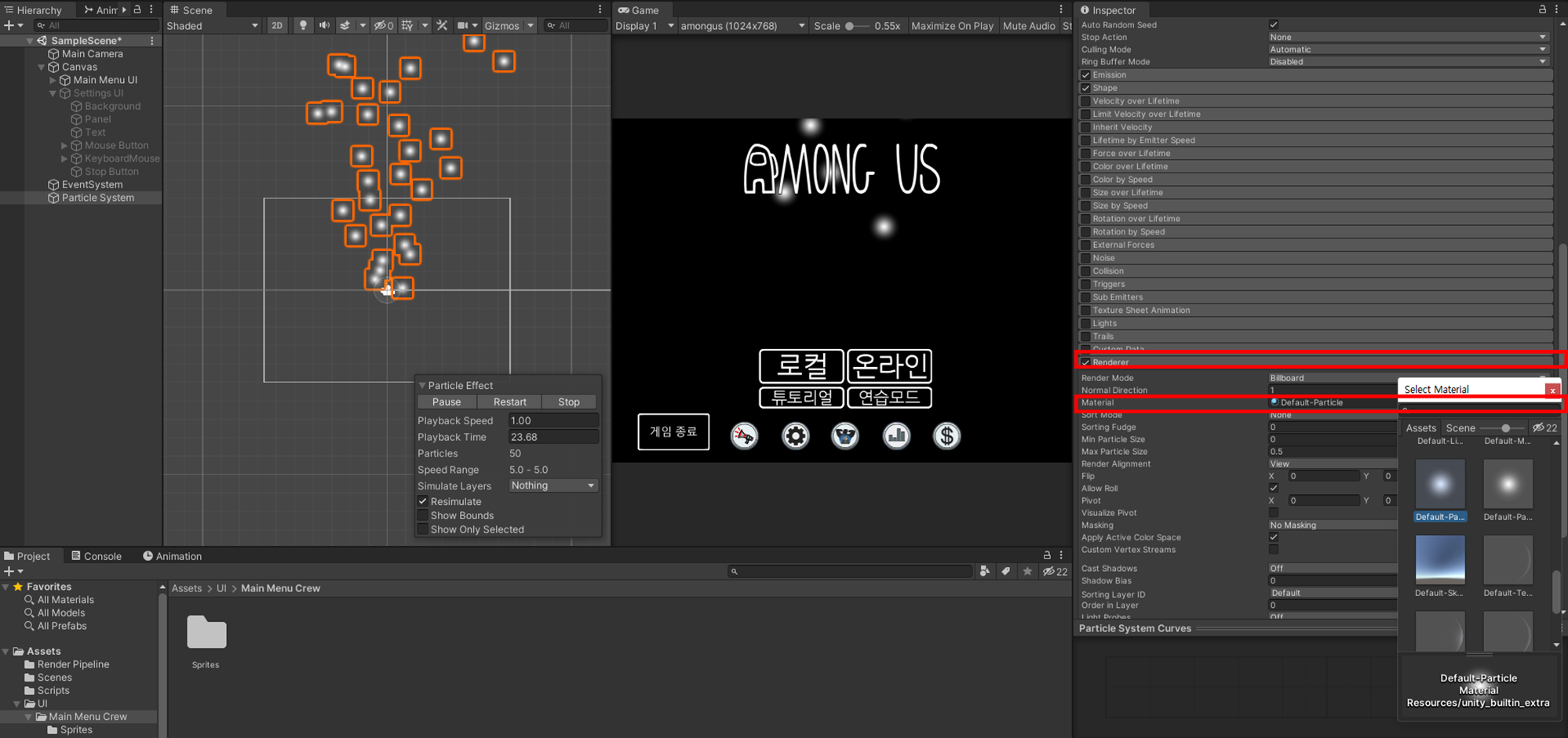The height and width of the screenshot is (738, 1568).
Task: Expand the Main Menu UI node
Action: tap(53, 80)
